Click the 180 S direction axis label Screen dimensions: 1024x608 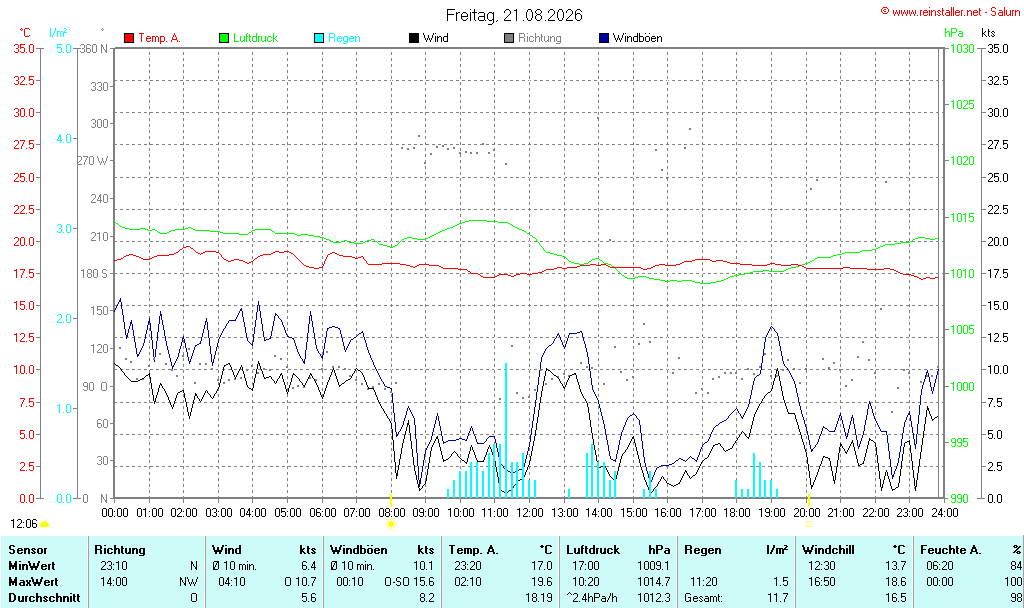click(94, 273)
